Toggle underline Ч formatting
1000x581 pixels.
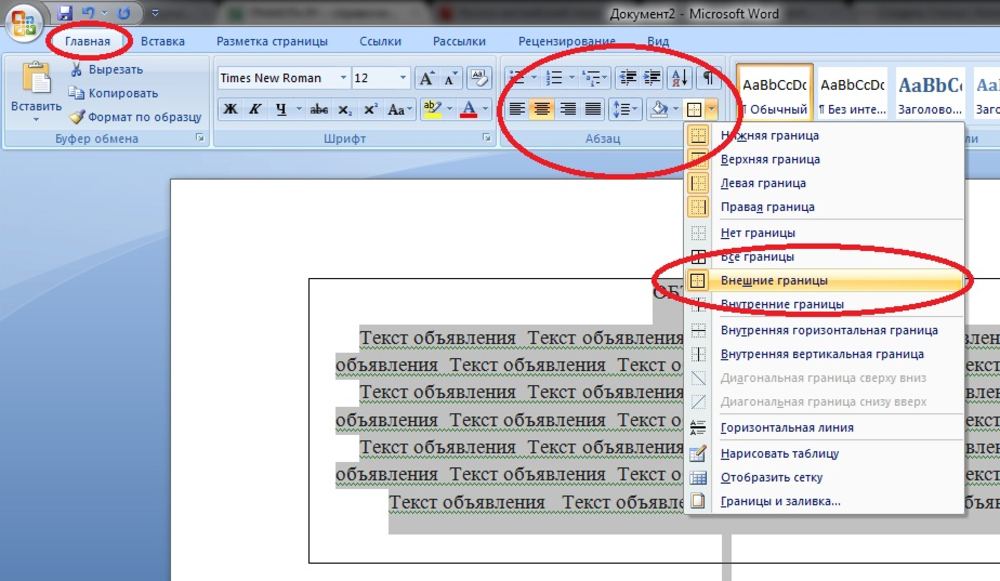281,109
